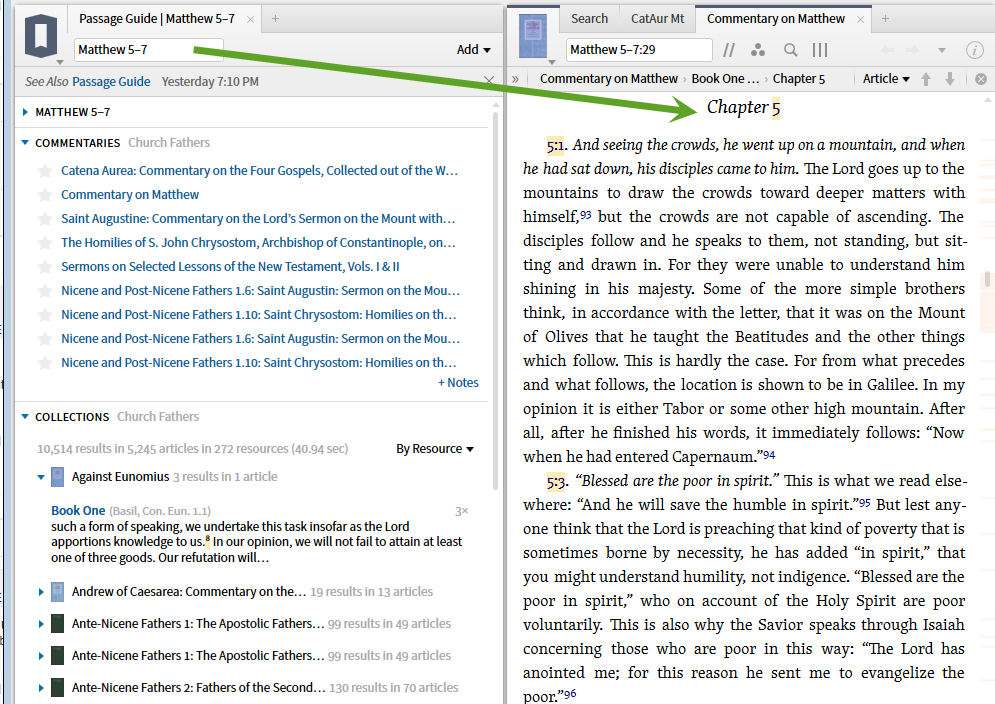
Task: Star the Homilies of S. John Chrysostom
Action: 45,242
